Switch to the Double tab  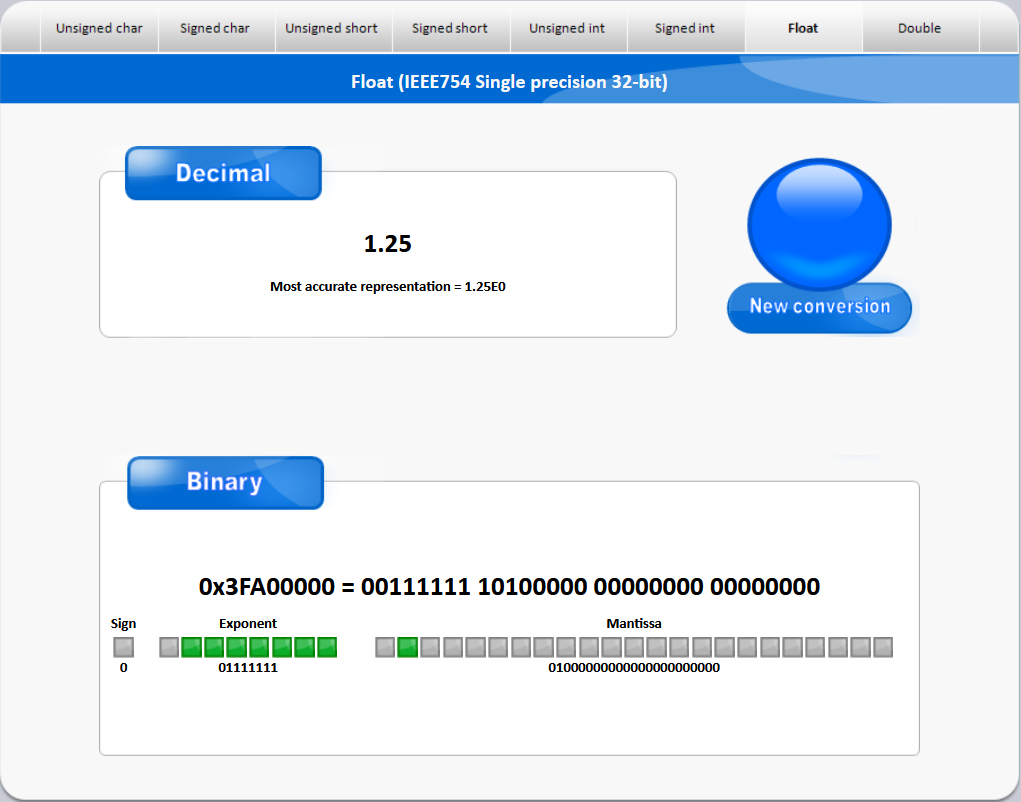[x=919, y=28]
